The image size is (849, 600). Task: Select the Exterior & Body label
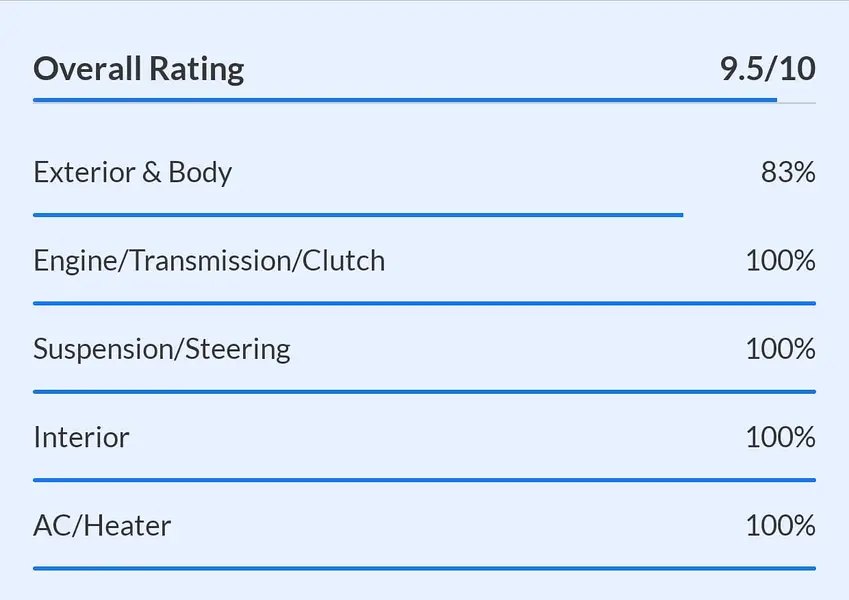133,172
